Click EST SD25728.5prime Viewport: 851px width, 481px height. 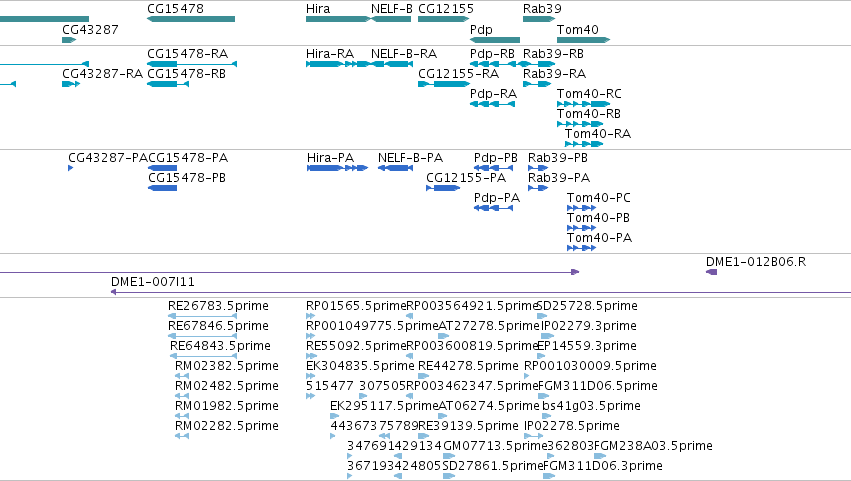point(542,317)
